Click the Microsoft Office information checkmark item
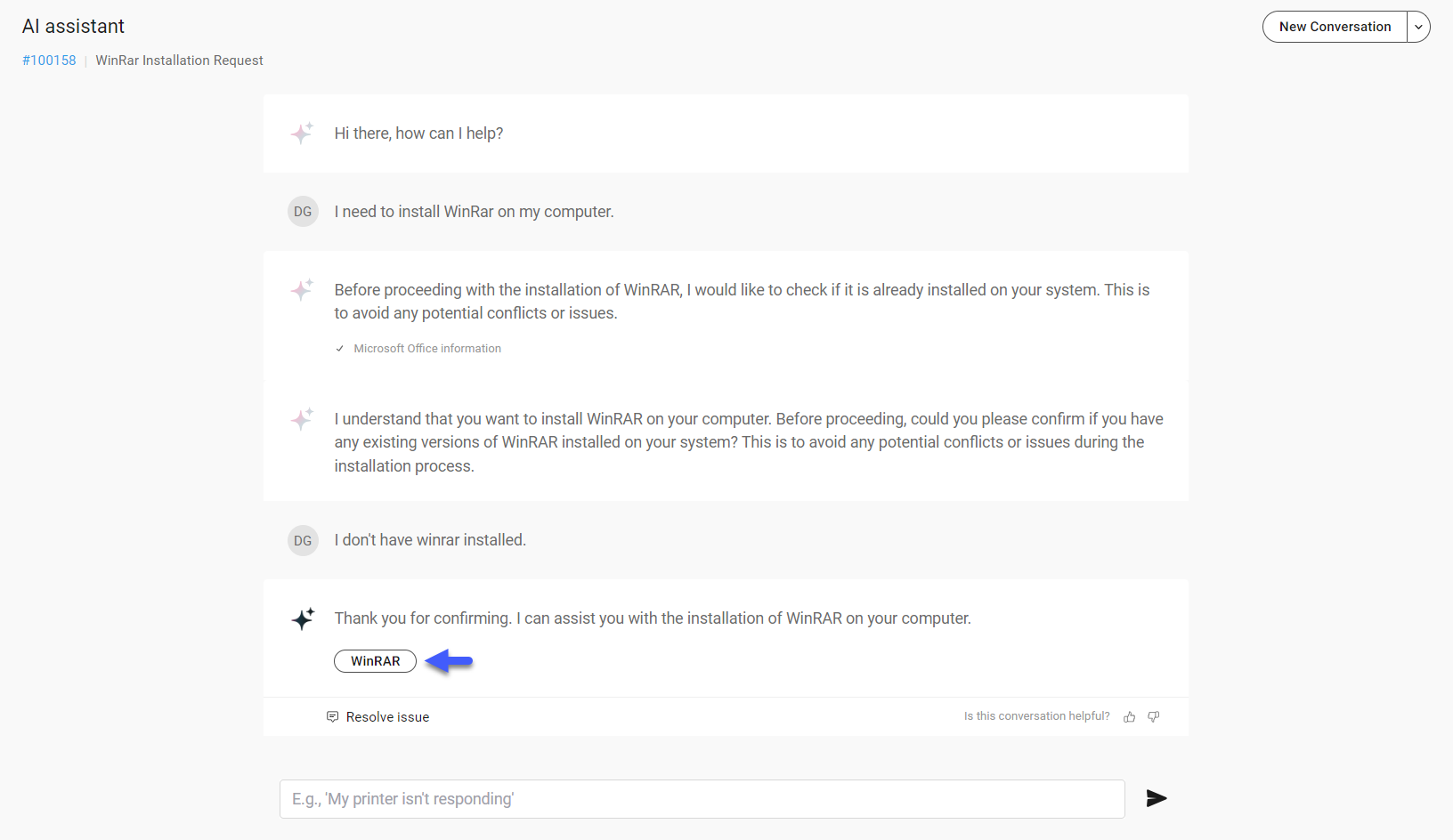 pyautogui.click(x=418, y=349)
